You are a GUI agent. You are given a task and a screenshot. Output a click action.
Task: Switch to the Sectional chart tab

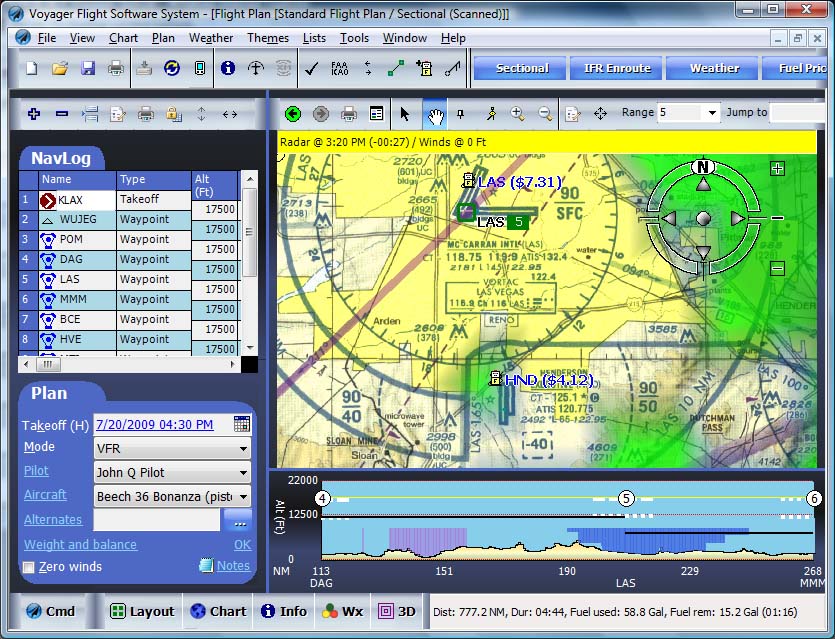coord(522,68)
